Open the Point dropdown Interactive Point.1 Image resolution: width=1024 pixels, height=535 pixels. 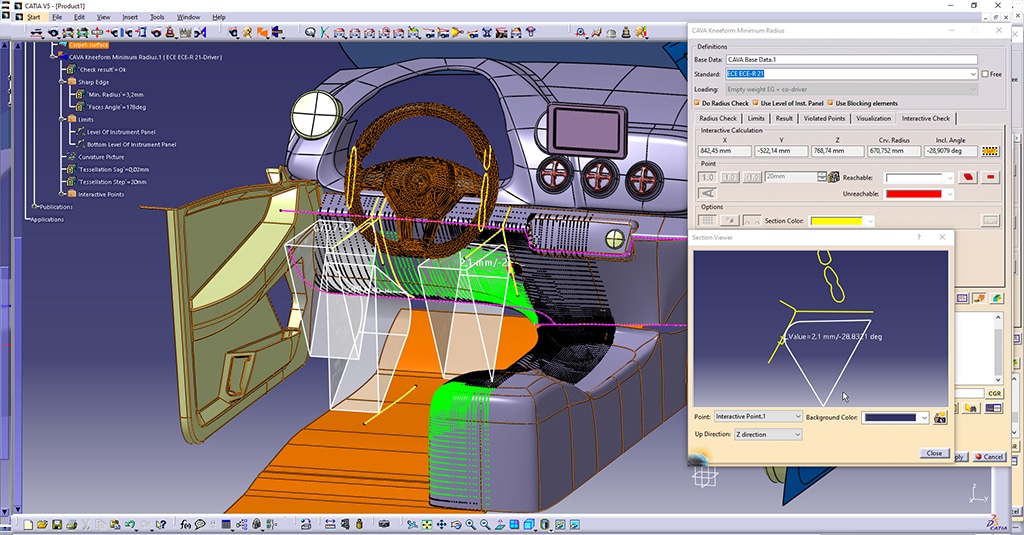click(758, 417)
